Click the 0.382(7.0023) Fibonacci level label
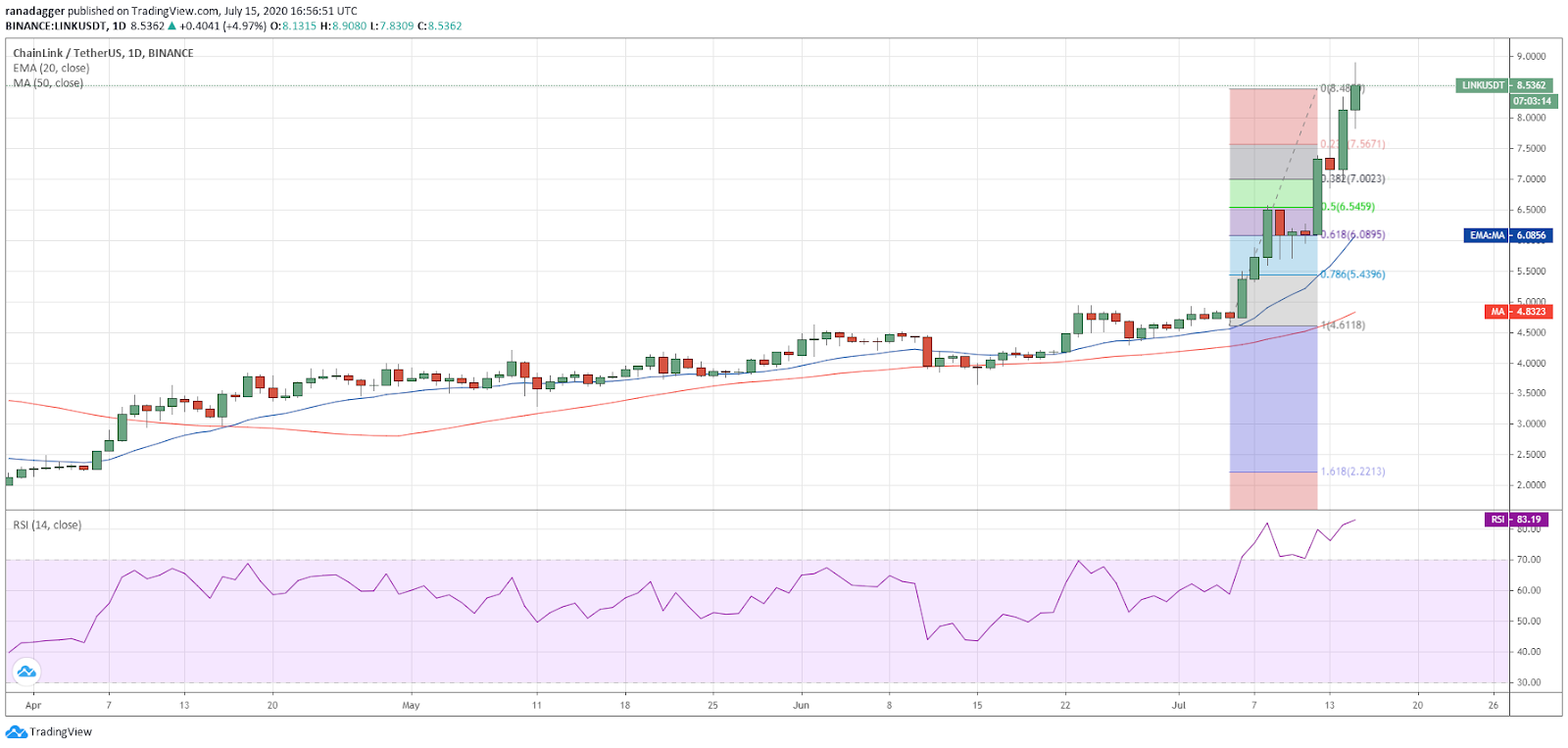Screen dimensions: 1568x748 point(1352,179)
